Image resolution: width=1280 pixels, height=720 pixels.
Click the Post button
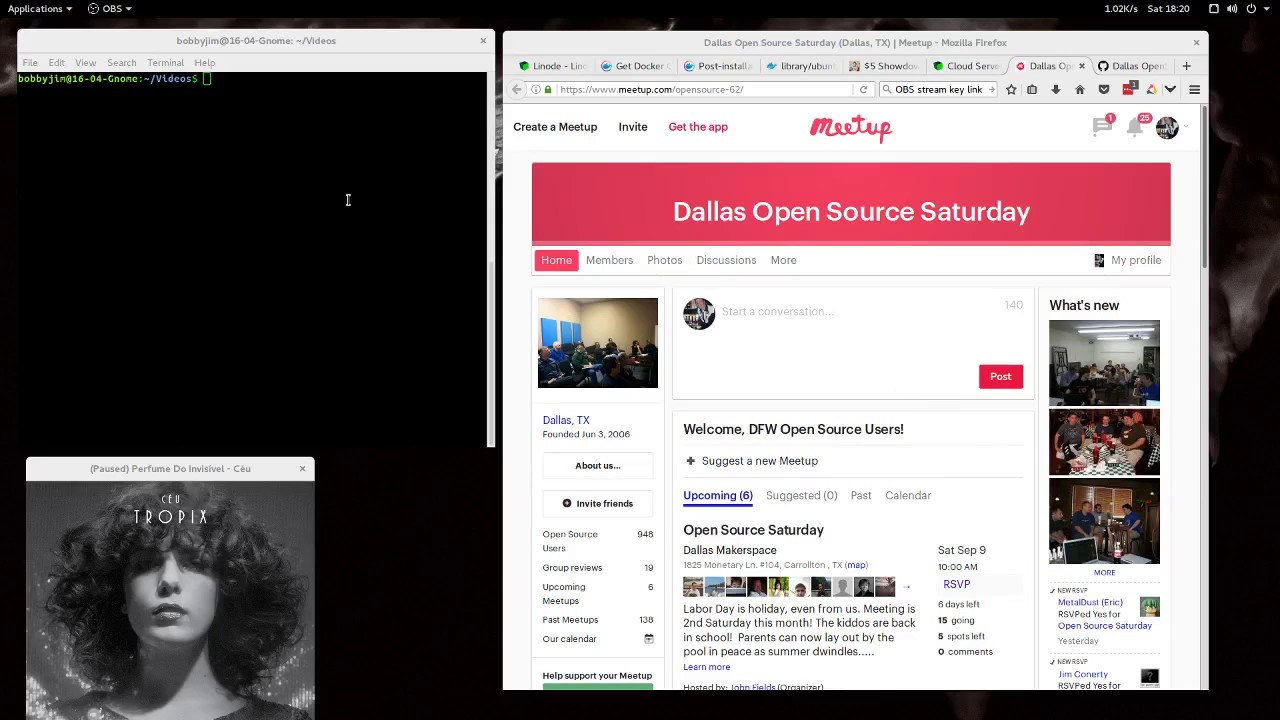coord(1000,376)
